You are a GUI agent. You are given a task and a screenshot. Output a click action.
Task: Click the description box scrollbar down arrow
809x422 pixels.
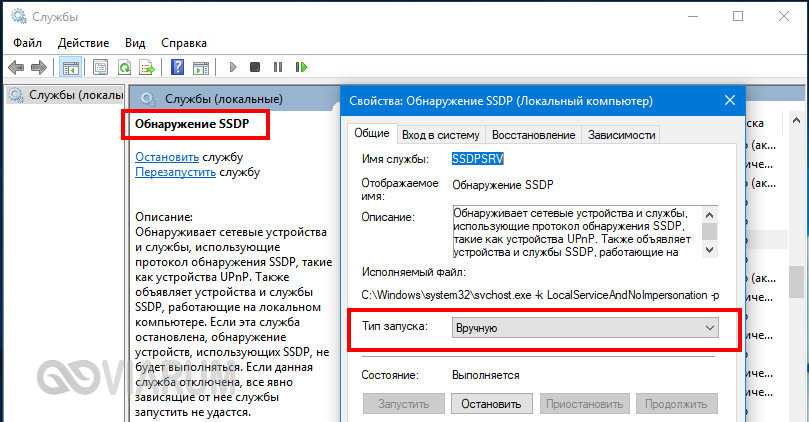pyautogui.click(x=709, y=249)
